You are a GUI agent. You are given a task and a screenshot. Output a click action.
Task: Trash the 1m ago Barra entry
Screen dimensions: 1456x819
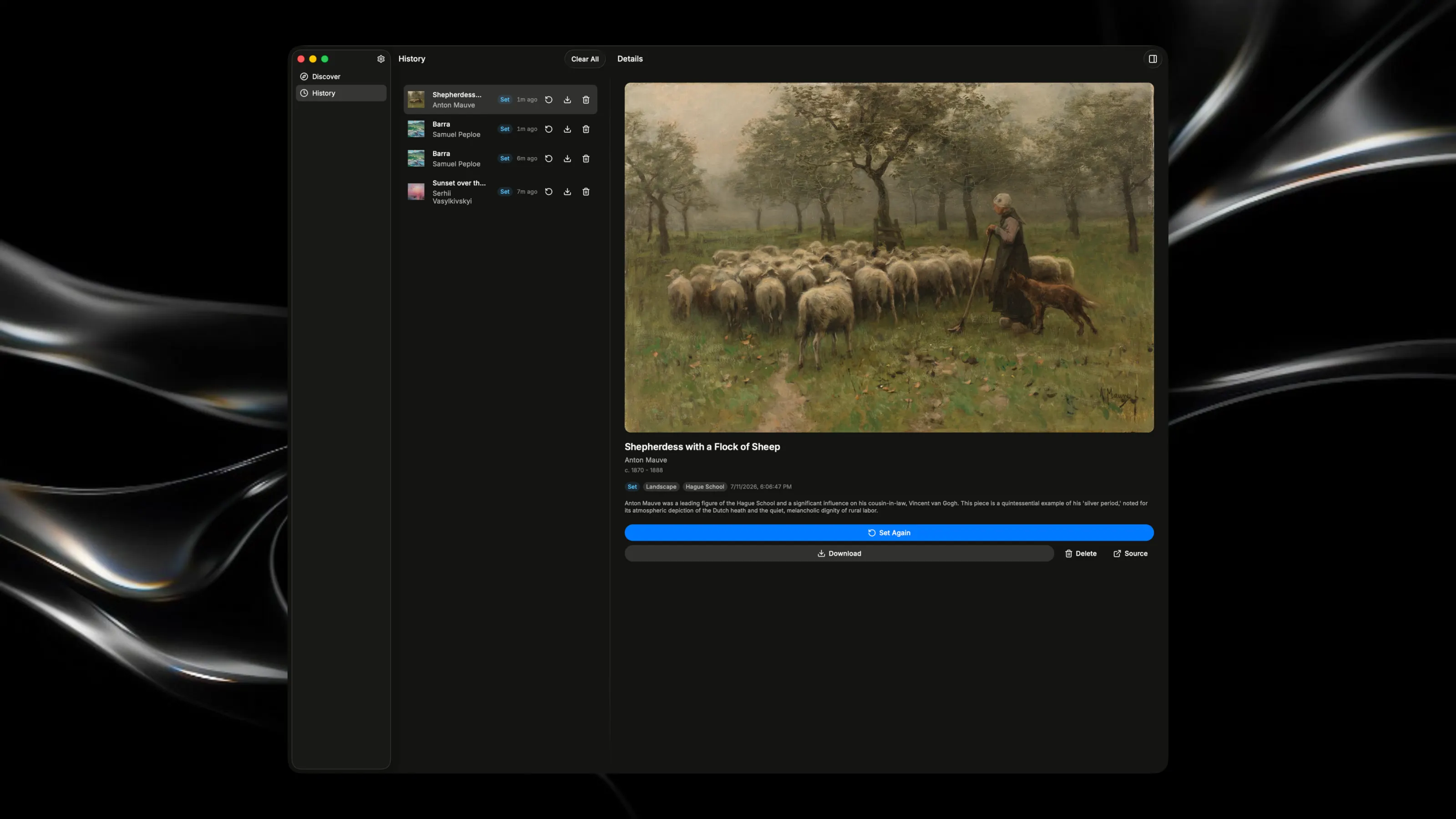pyautogui.click(x=586, y=129)
